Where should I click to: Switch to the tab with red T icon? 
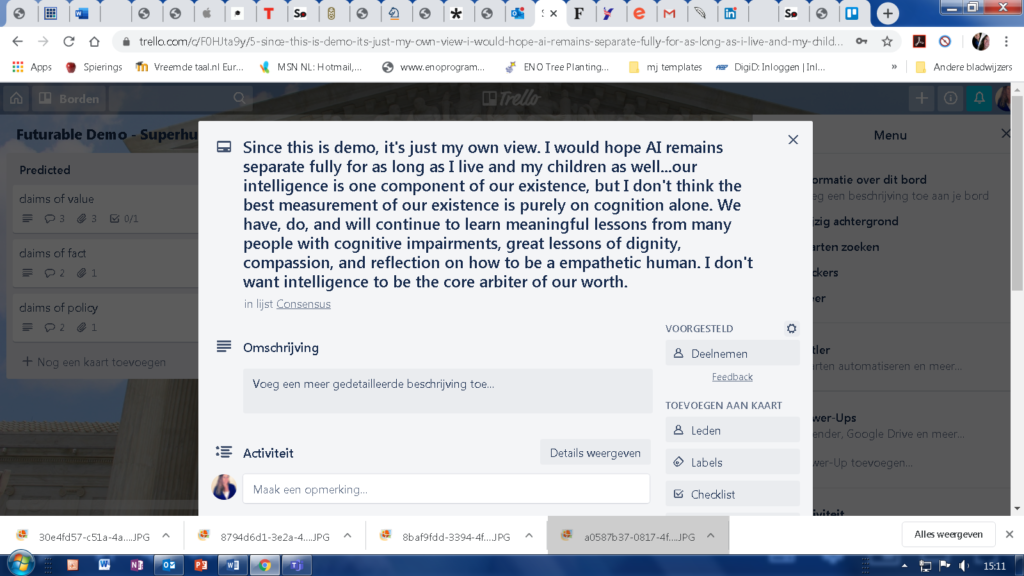(x=268, y=13)
